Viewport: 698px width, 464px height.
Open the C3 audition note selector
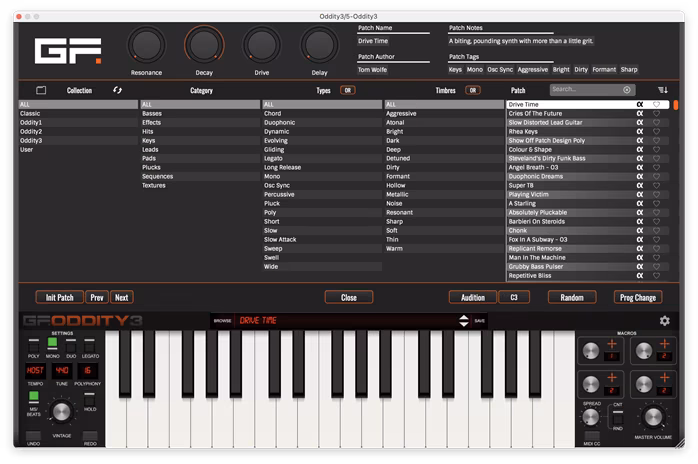point(514,297)
